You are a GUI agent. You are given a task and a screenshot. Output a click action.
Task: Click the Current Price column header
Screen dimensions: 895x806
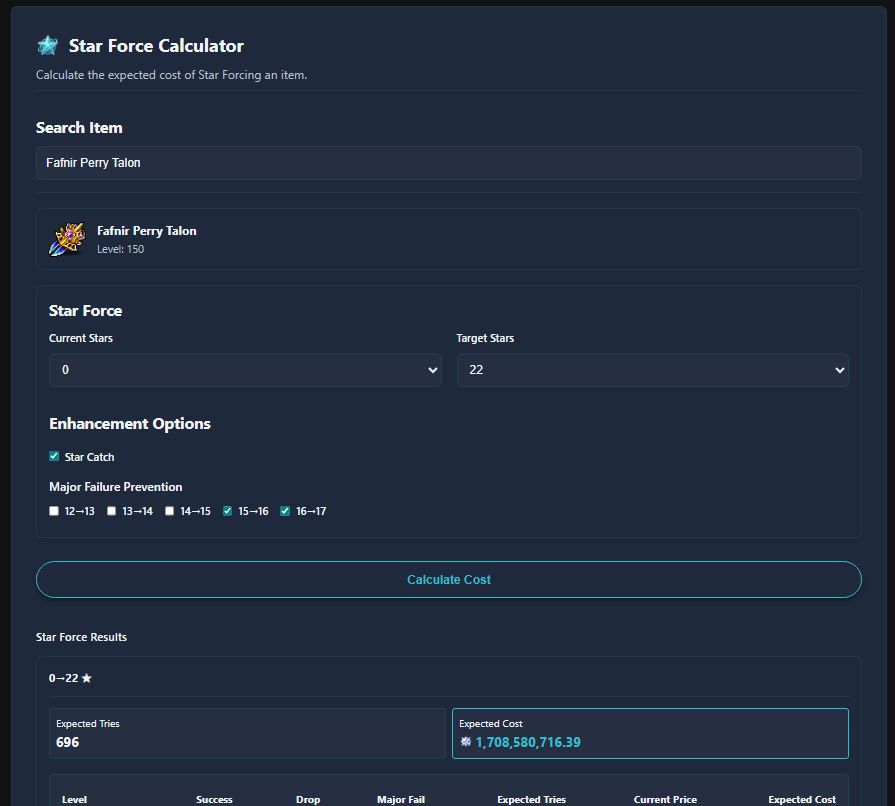point(665,799)
